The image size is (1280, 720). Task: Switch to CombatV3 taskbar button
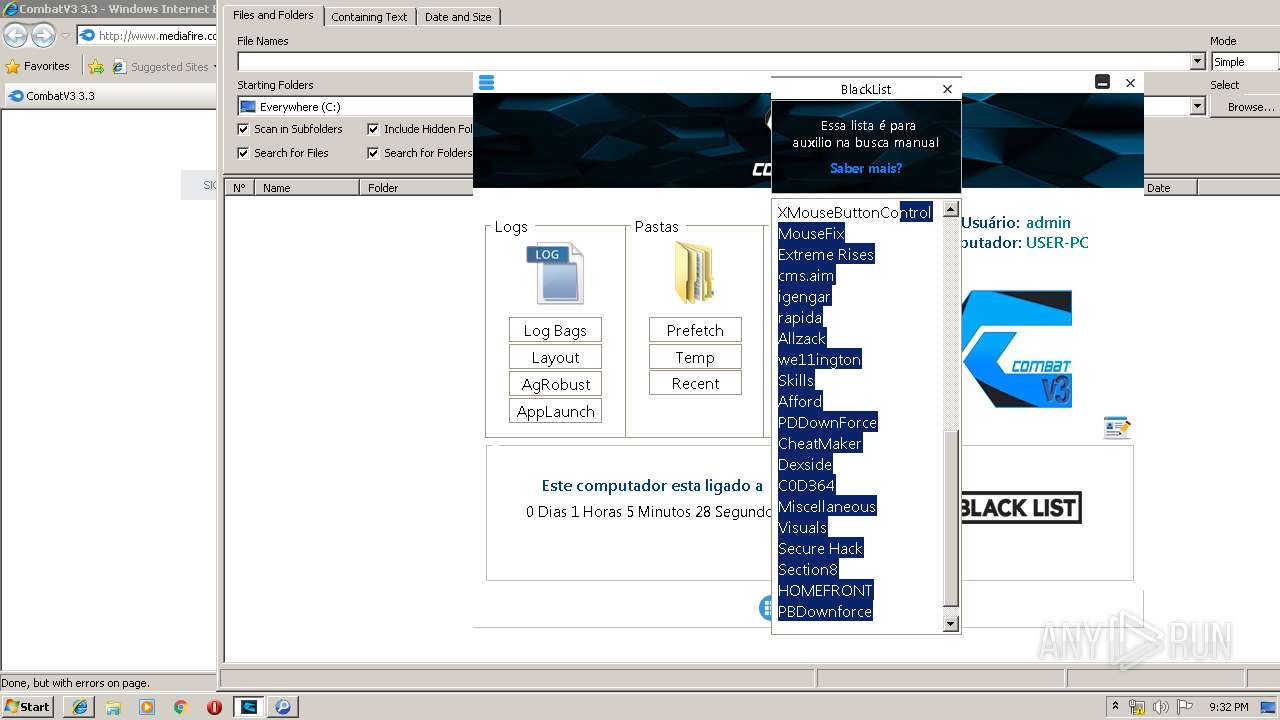click(x=248, y=707)
